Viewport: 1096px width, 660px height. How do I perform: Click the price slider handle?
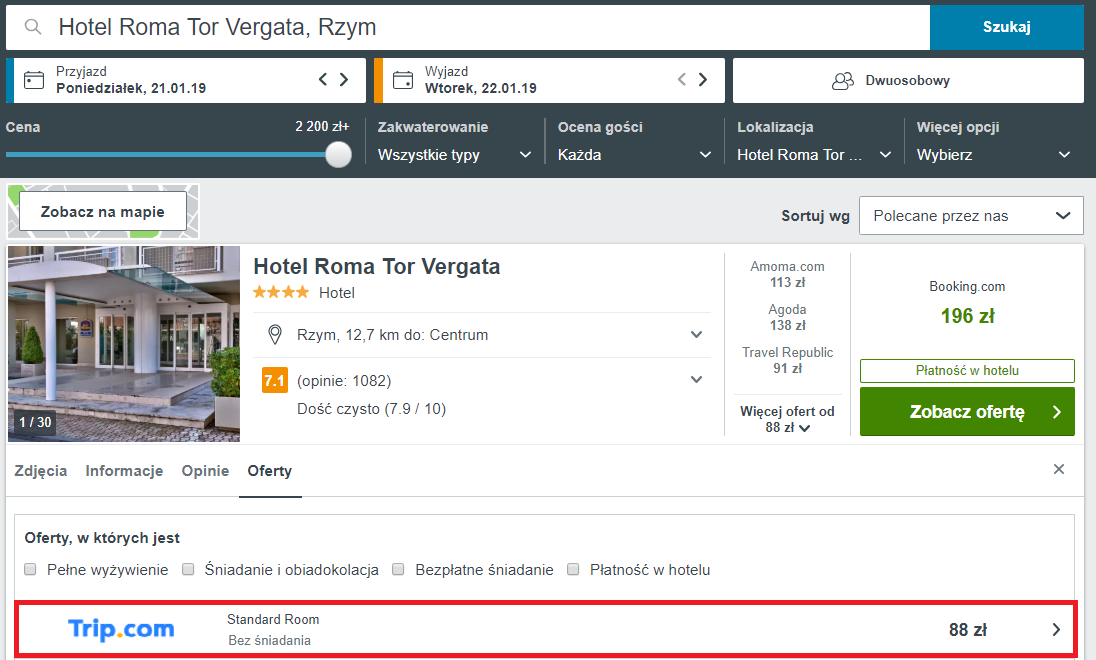338,155
